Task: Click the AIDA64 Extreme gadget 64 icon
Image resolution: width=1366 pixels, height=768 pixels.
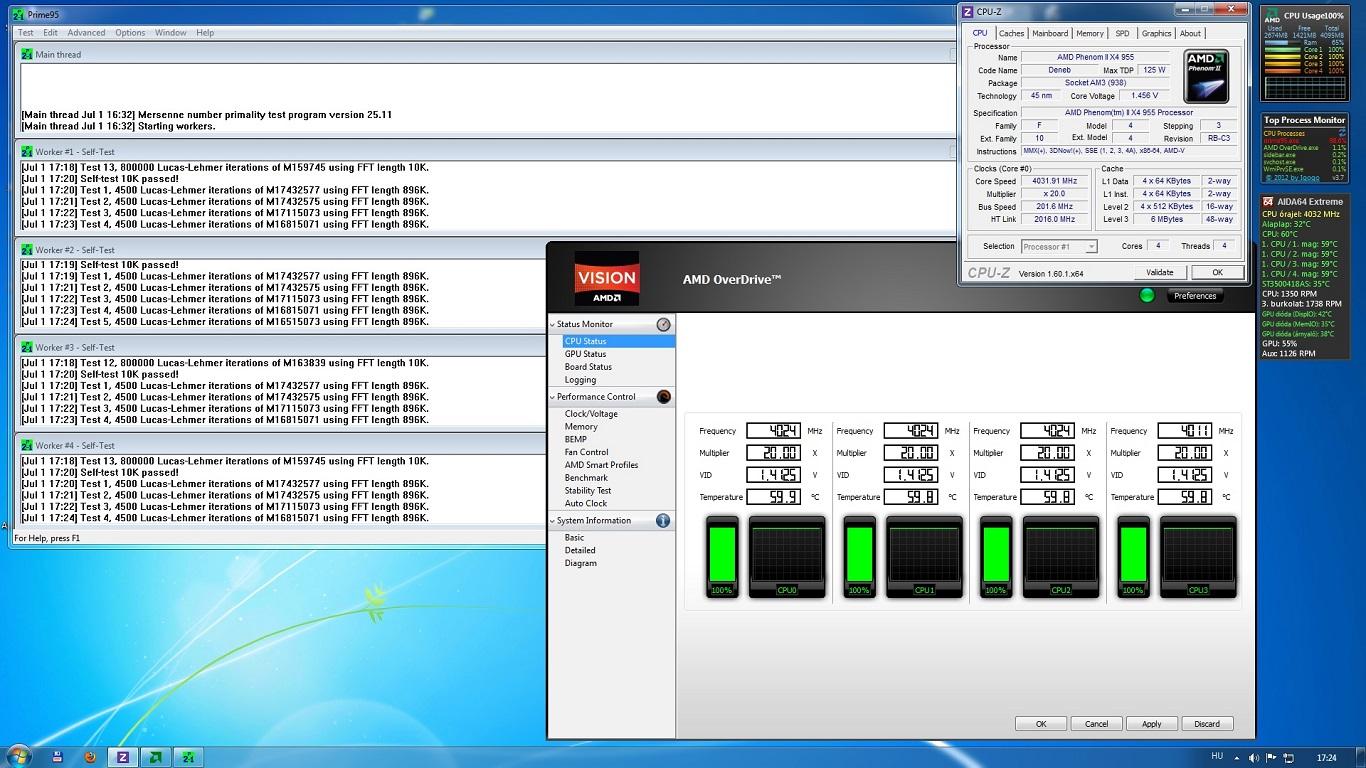Action: click(1268, 202)
